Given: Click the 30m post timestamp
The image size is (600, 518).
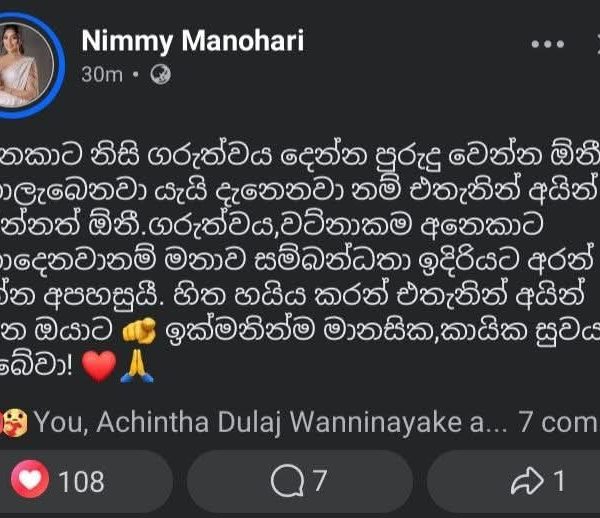Looking at the screenshot, I should coord(102,75).
